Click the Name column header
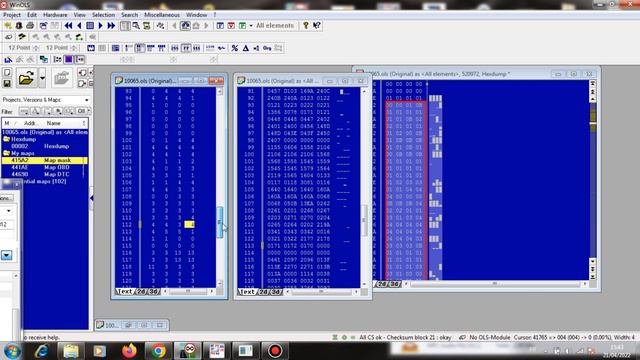Screen dimensions: 640x360 pyautogui.click(x=53, y=123)
